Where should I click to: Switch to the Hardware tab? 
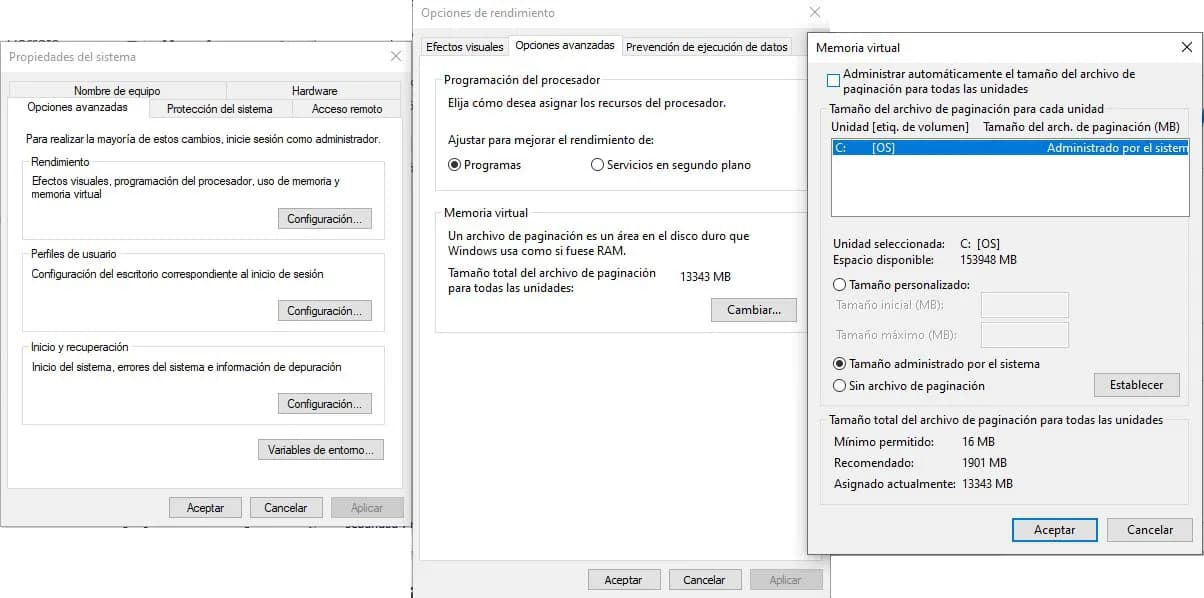coord(315,90)
